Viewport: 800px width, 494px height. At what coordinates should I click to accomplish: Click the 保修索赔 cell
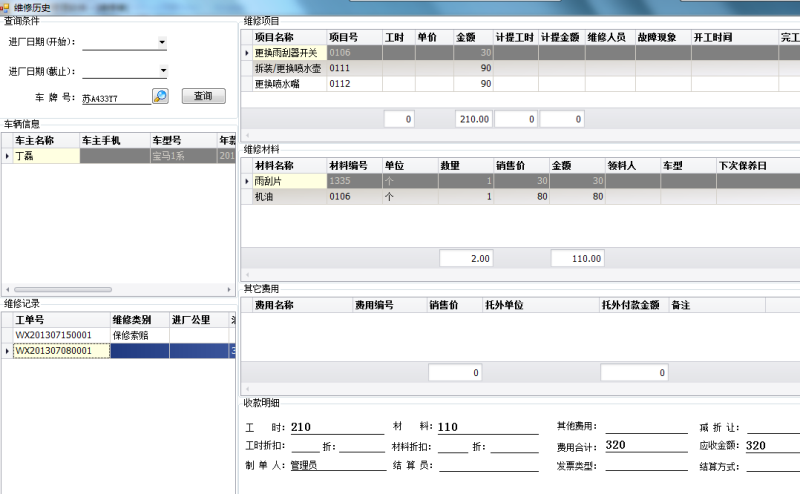(140, 335)
